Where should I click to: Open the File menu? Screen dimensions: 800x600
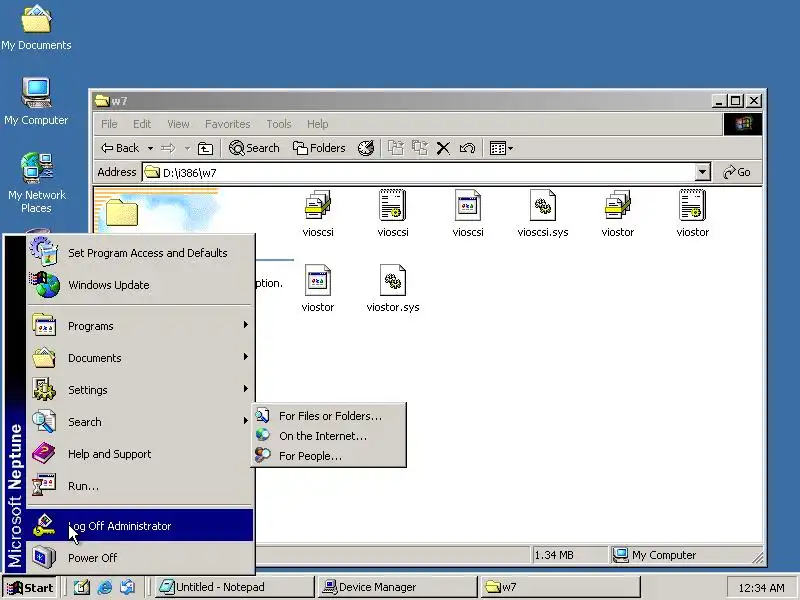coord(109,124)
